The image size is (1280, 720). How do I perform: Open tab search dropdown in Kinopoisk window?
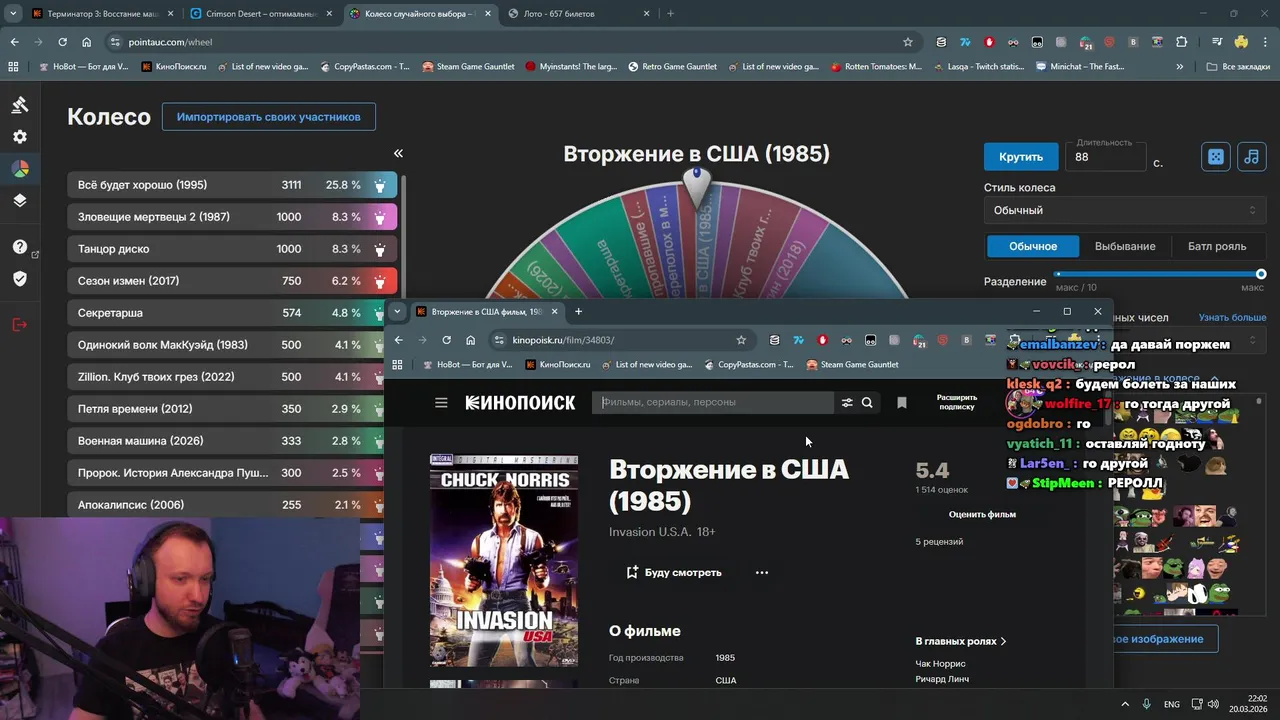pyautogui.click(x=397, y=311)
